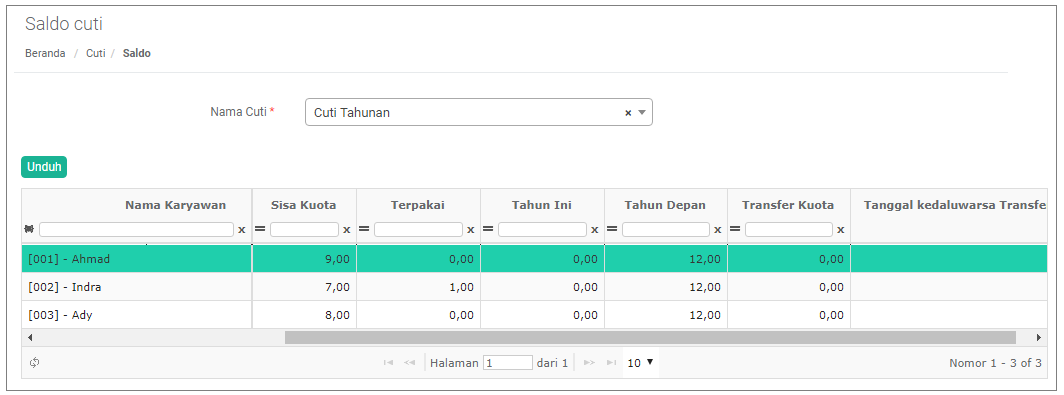The height and width of the screenshot is (395, 1064).
Task: Open filter operator for Sisa Kuota column
Action: pos(260,230)
